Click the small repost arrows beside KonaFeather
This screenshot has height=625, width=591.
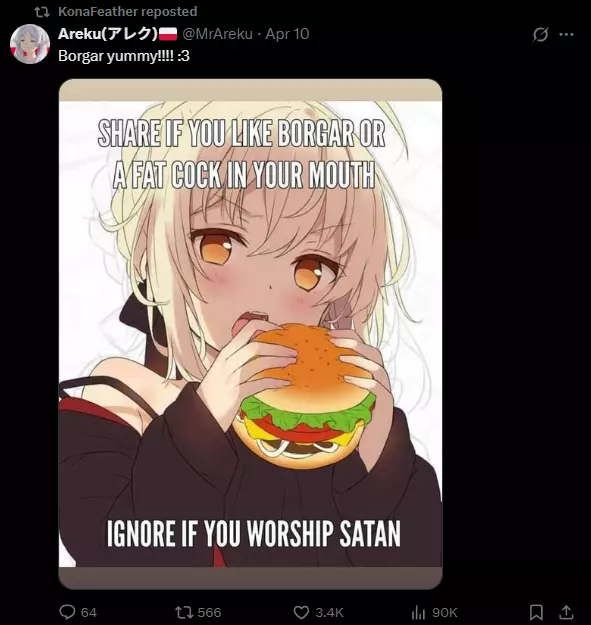pos(42,12)
